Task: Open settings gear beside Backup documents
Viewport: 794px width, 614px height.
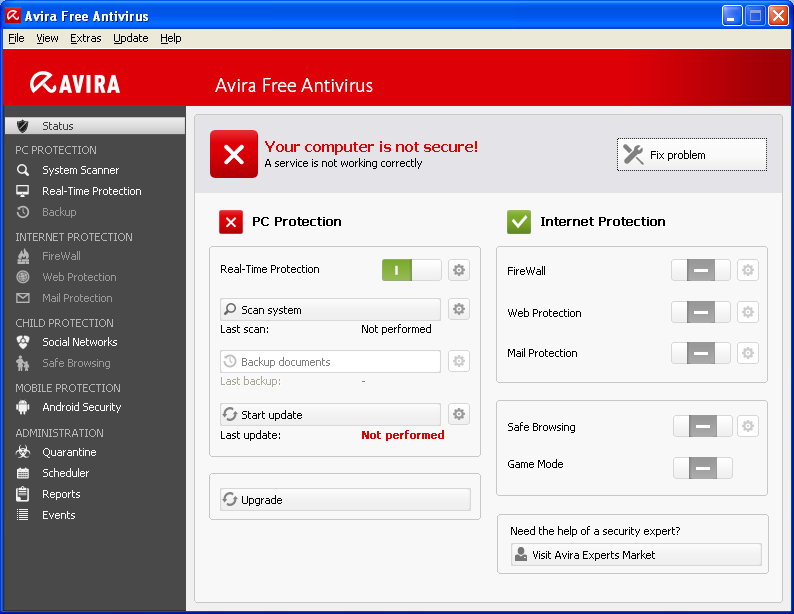Action: point(459,361)
